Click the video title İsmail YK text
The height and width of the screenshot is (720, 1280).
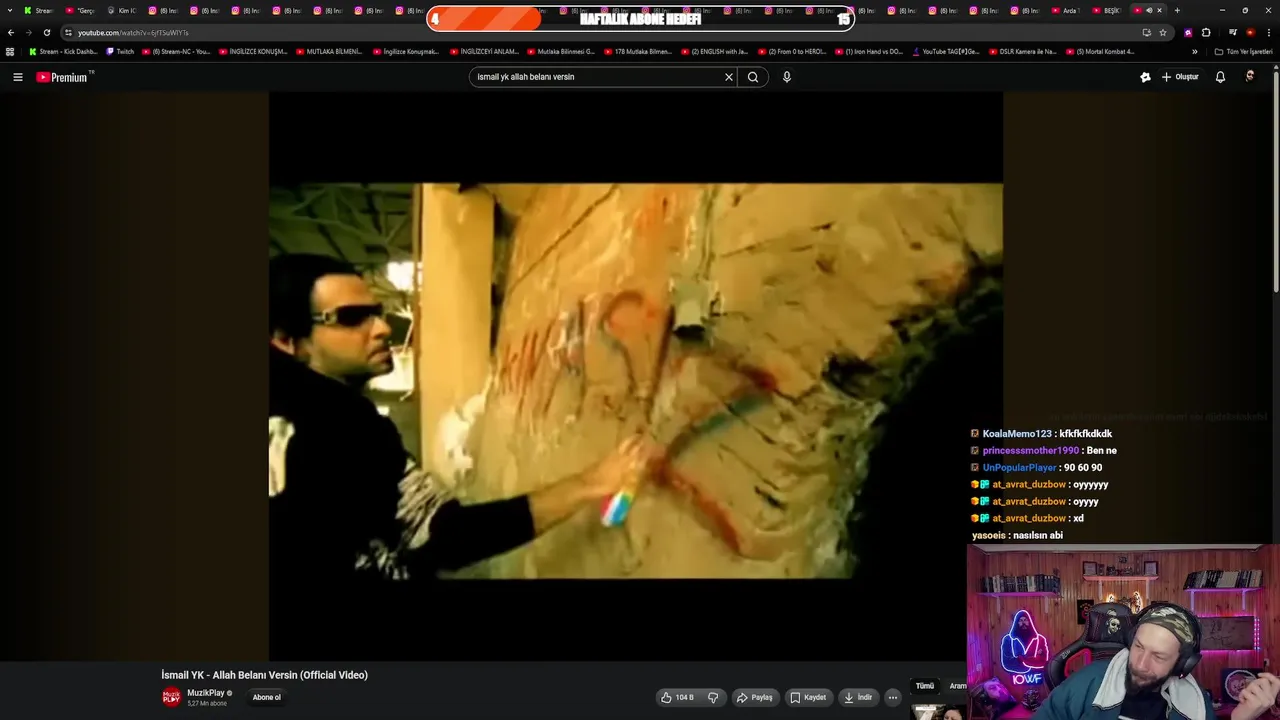pos(265,675)
